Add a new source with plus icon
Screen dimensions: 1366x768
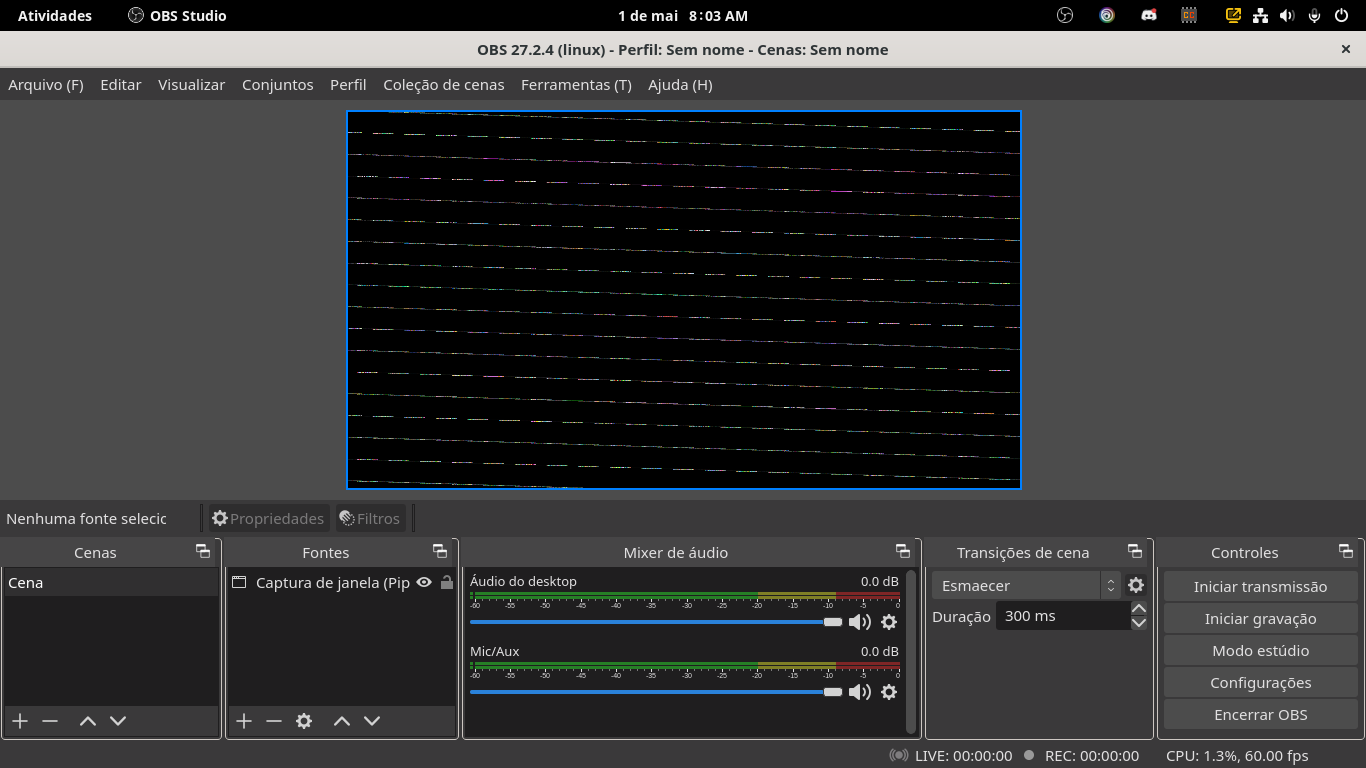pos(243,720)
